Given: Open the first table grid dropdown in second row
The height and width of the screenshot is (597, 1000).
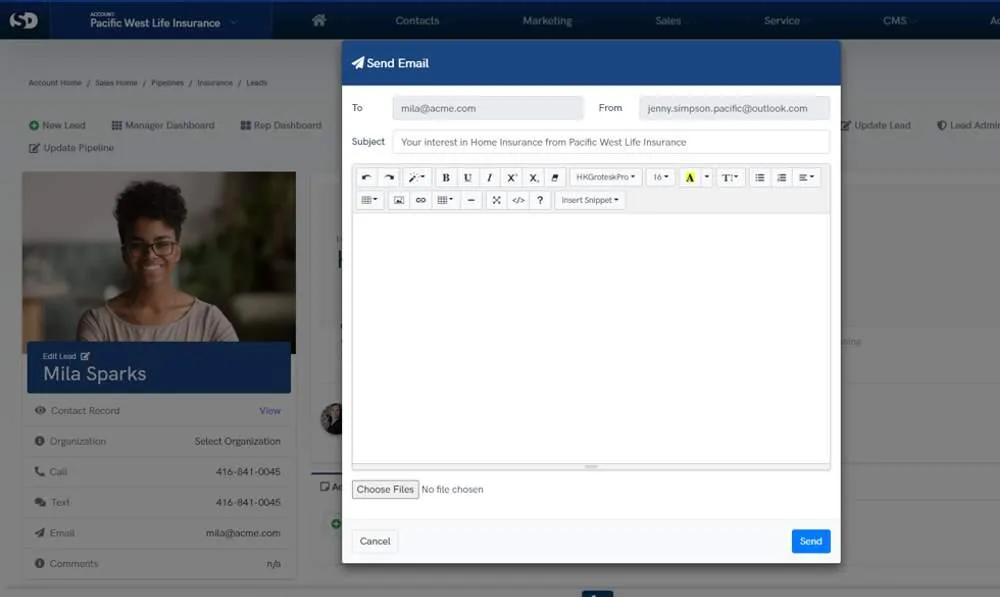Looking at the screenshot, I should pos(369,200).
